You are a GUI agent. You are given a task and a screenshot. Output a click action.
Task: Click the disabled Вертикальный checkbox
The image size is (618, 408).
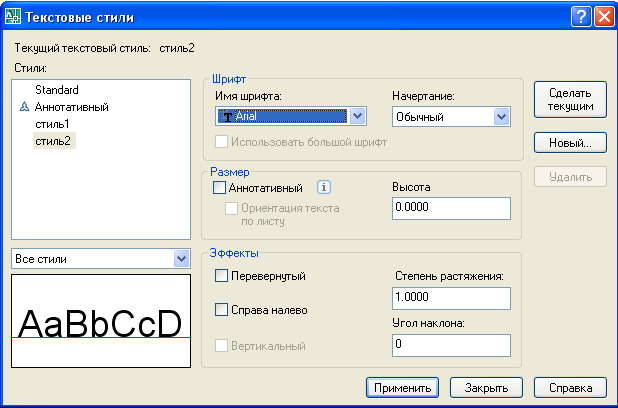tap(221, 346)
